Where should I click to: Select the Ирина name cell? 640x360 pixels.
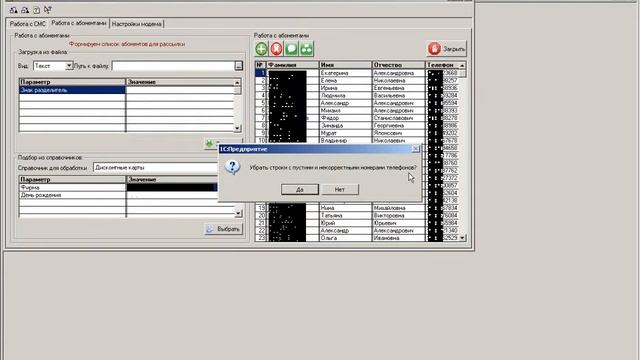(345, 88)
